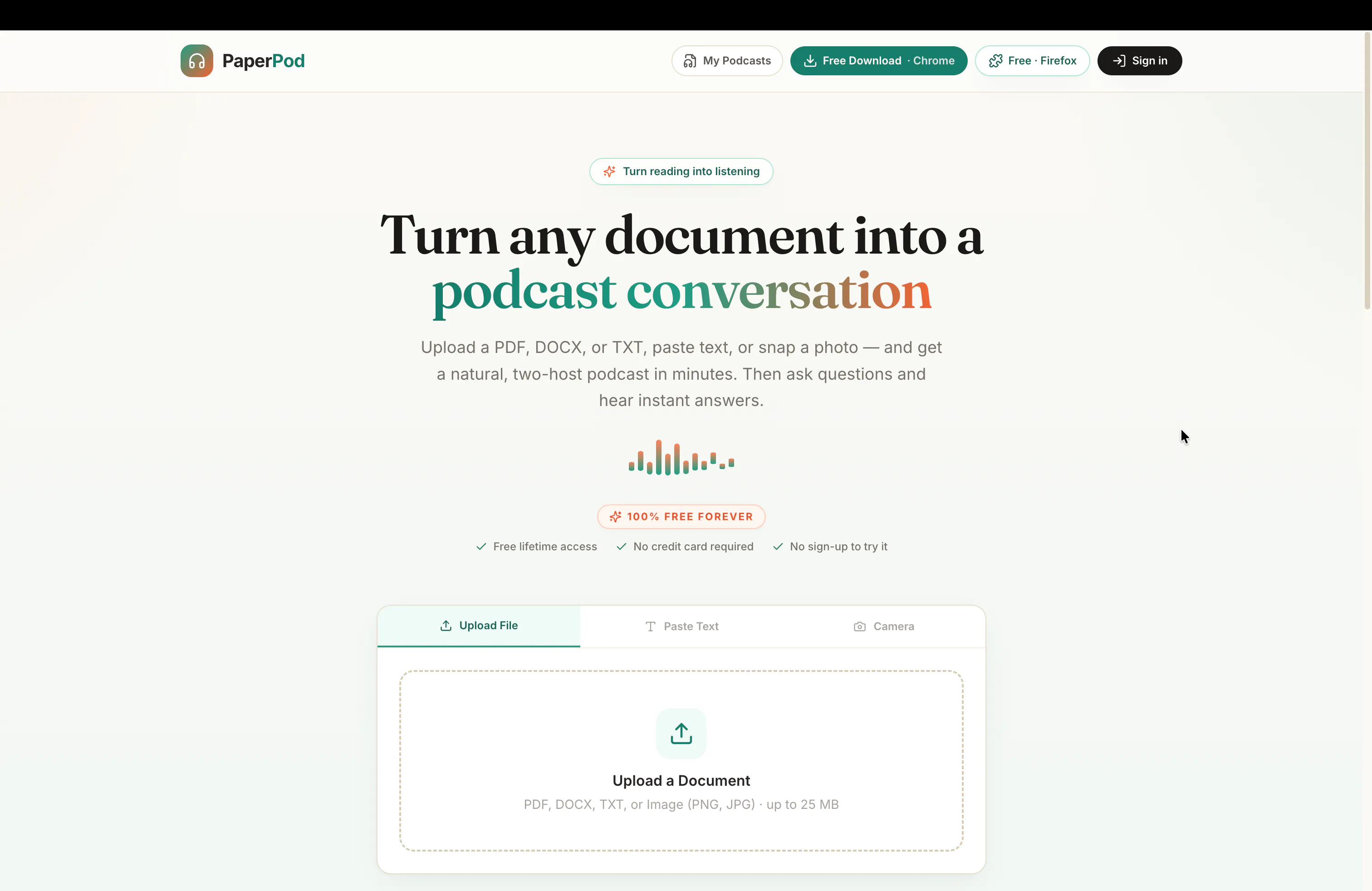Viewport: 1372px width, 891px height.
Task: Click the page vertical scrollbar
Action: point(1367,171)
